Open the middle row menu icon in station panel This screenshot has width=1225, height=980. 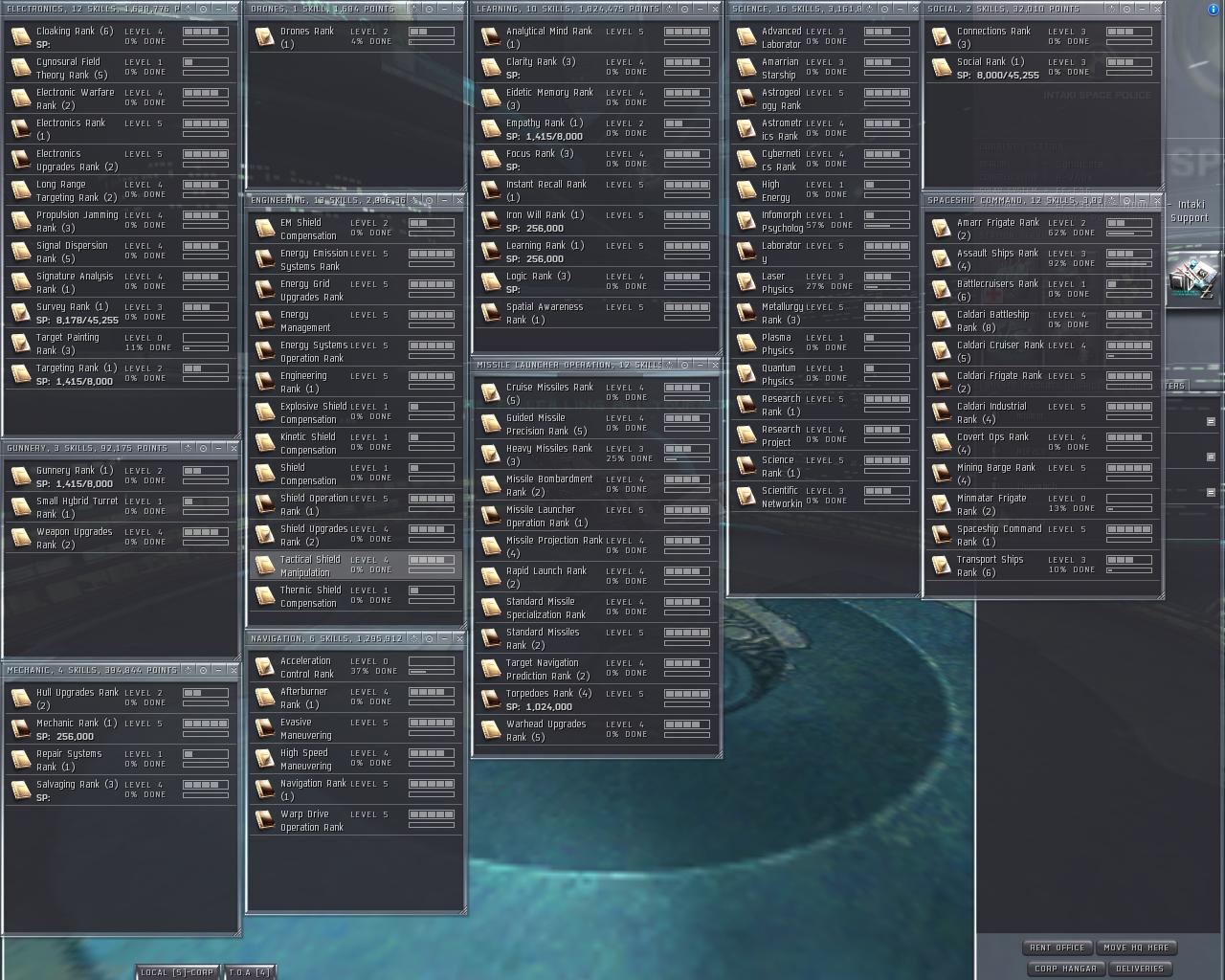point(1211,457)
